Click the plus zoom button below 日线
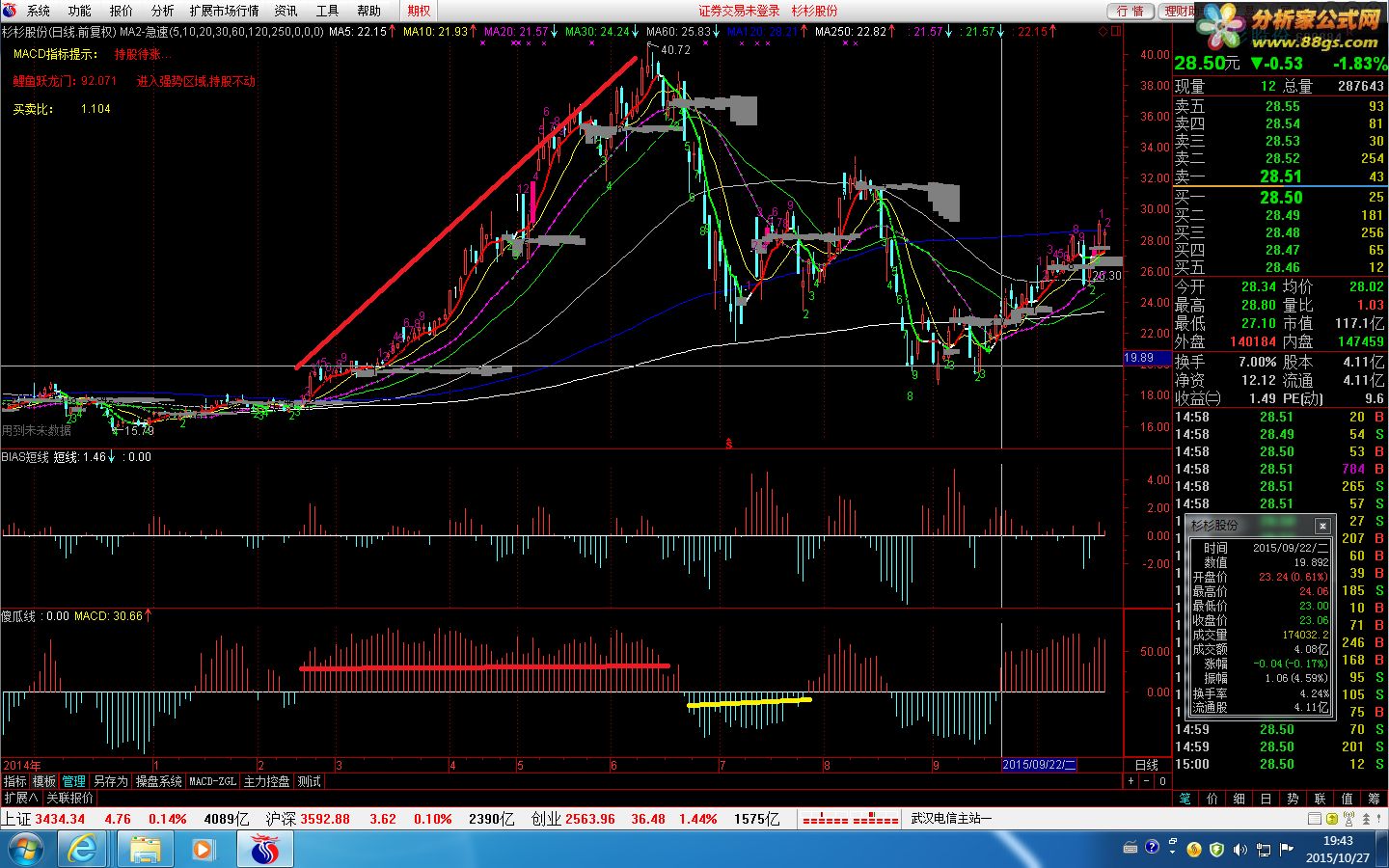The image size is (1389, 868). coord(1131,781)
